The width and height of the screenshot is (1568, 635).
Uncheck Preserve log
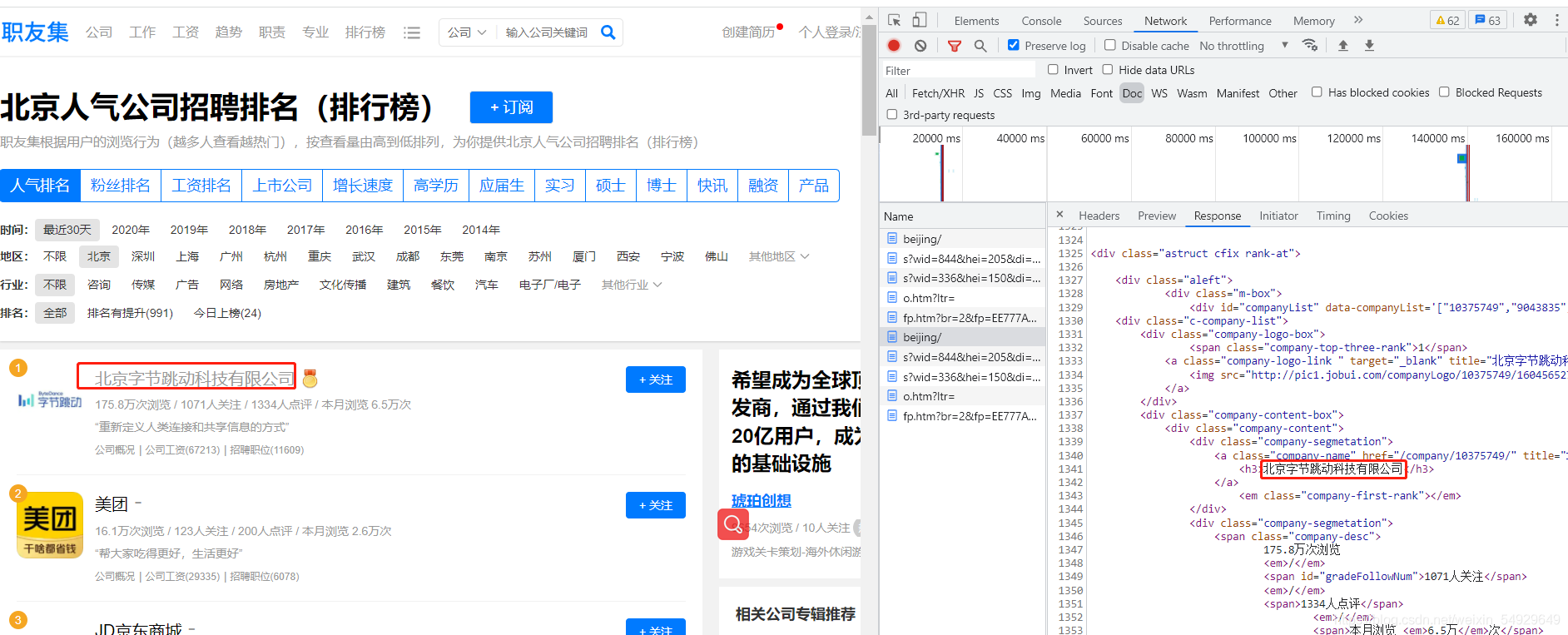pyautogui.click(x=1013, y=45)
